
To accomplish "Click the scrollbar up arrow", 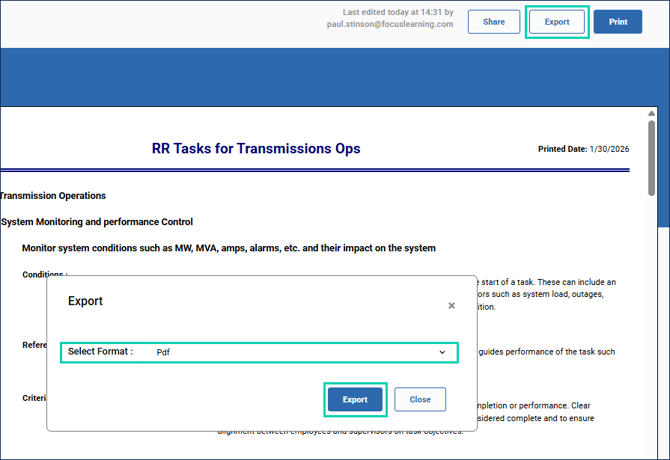I will (651, 114).
